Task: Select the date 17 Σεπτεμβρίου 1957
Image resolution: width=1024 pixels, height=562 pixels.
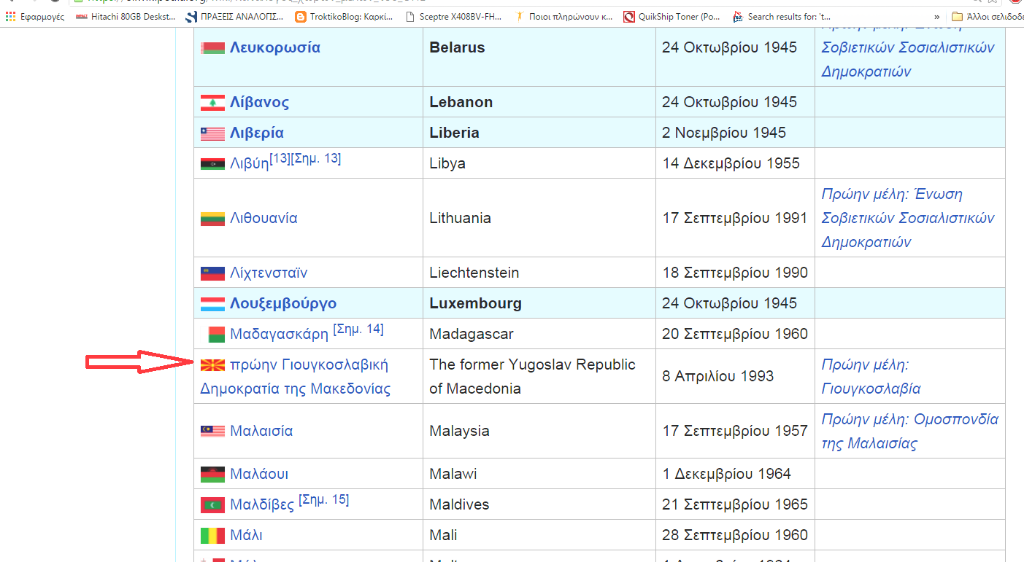Action: (735, 431)
